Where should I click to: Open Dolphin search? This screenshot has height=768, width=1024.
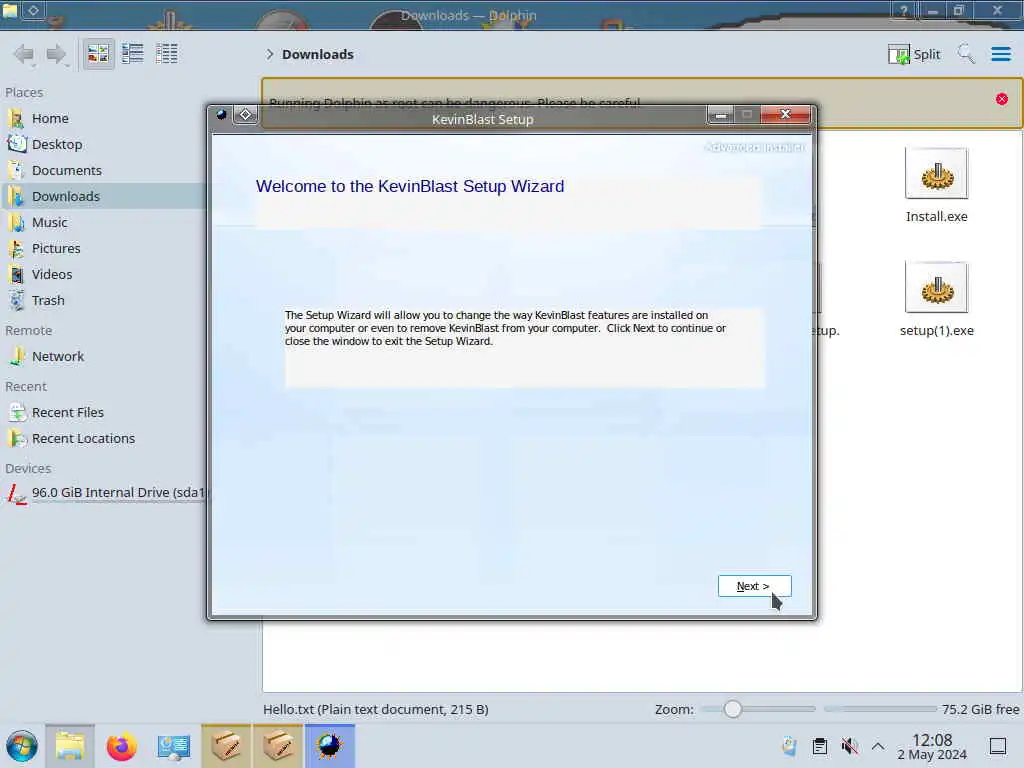966,54
